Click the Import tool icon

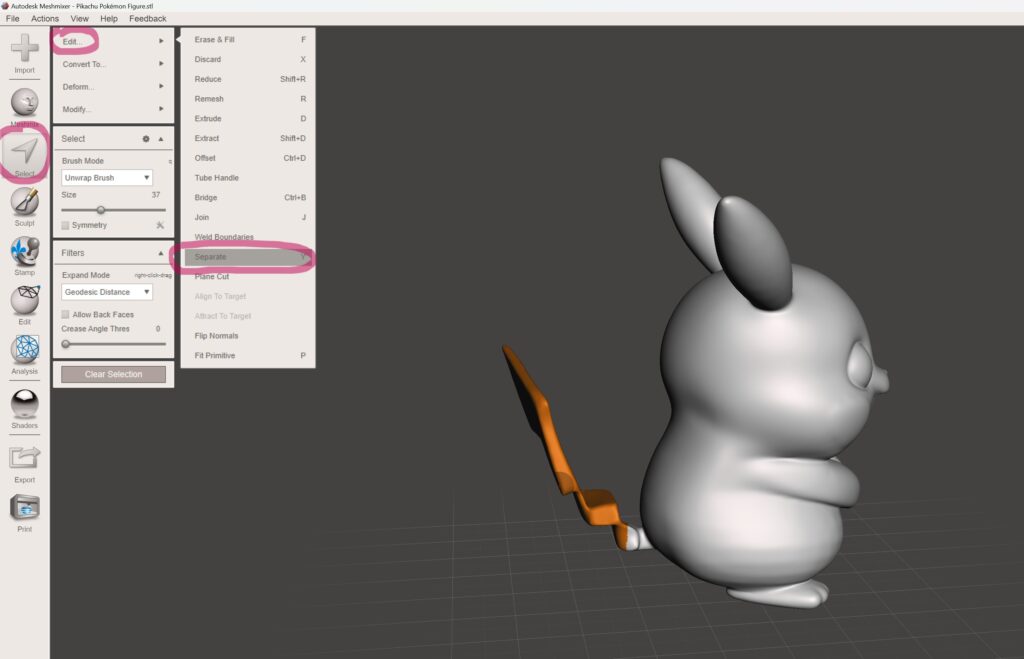click(25, 50)
